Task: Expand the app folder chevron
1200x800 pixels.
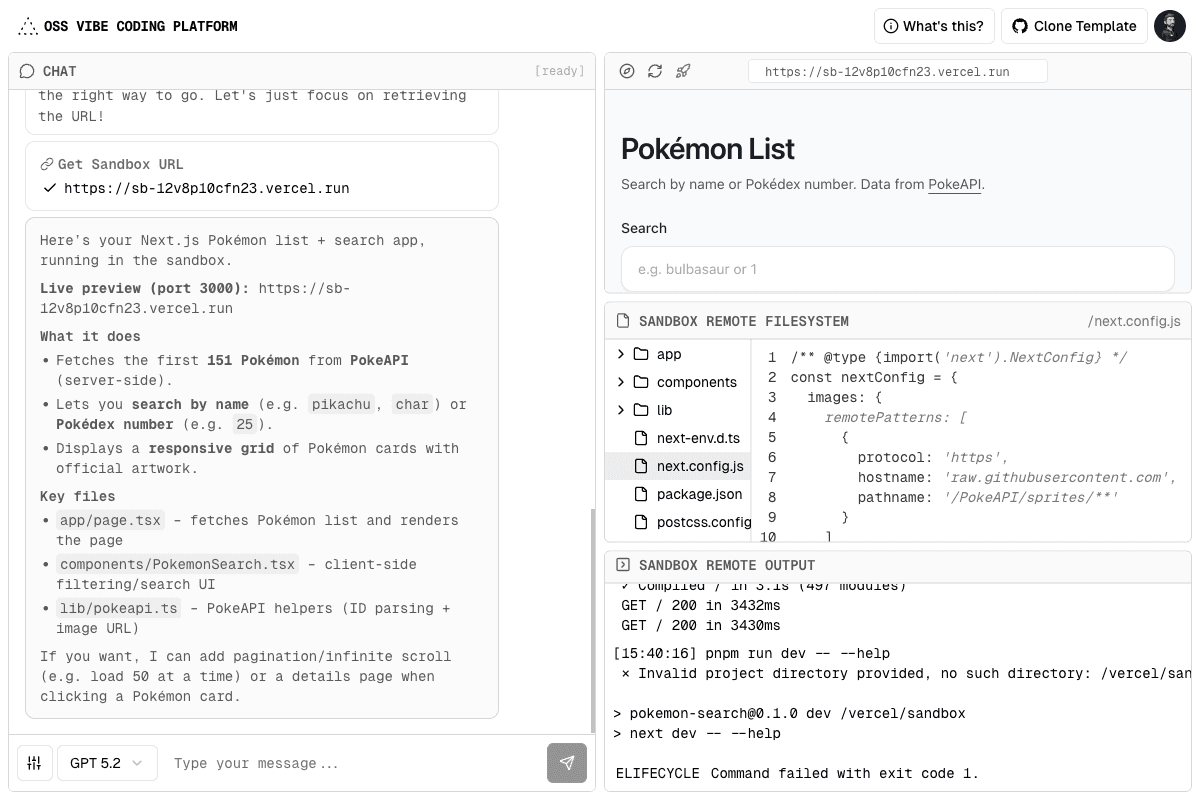Action: pos(621,354)
